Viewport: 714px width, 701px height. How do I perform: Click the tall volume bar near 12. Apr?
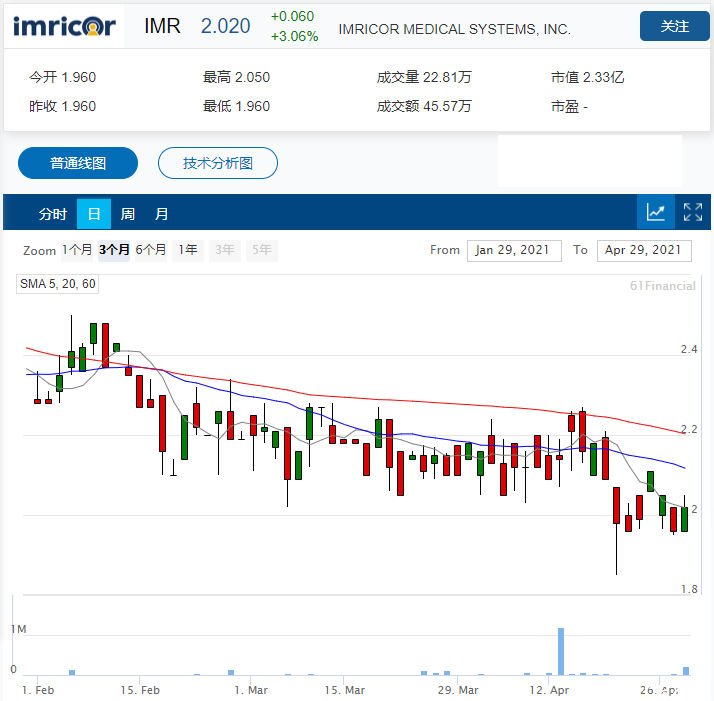[561, 651]
